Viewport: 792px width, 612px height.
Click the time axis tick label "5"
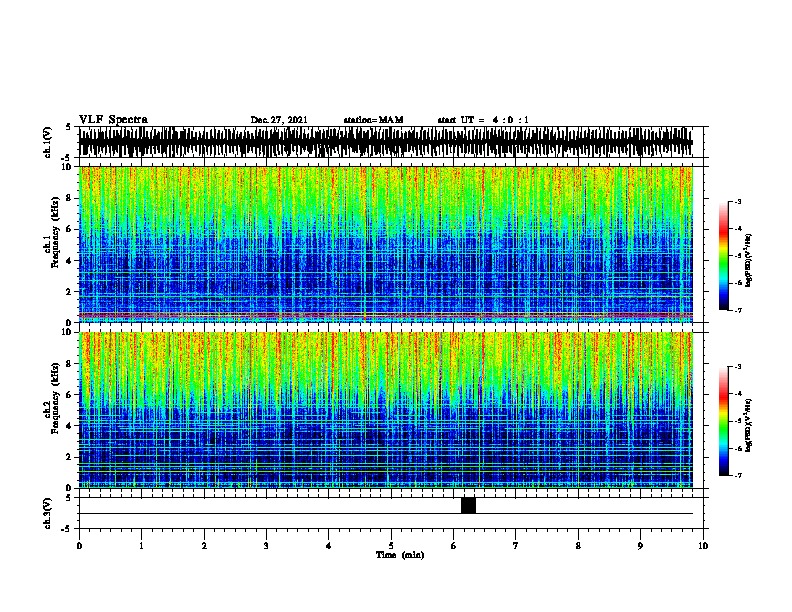(391, 545)
